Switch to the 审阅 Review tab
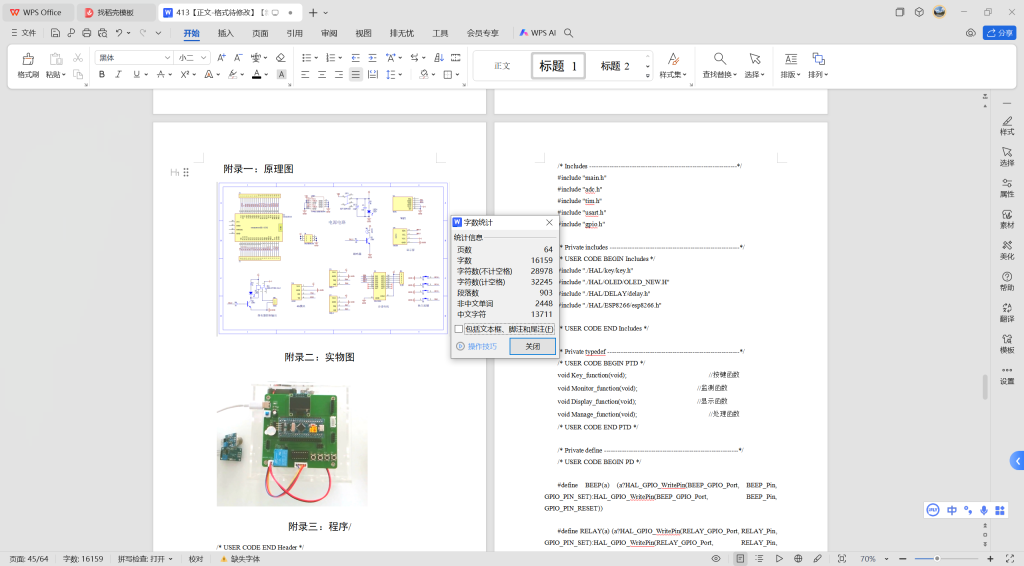1024x566 pixels. [x=329, y=33]
